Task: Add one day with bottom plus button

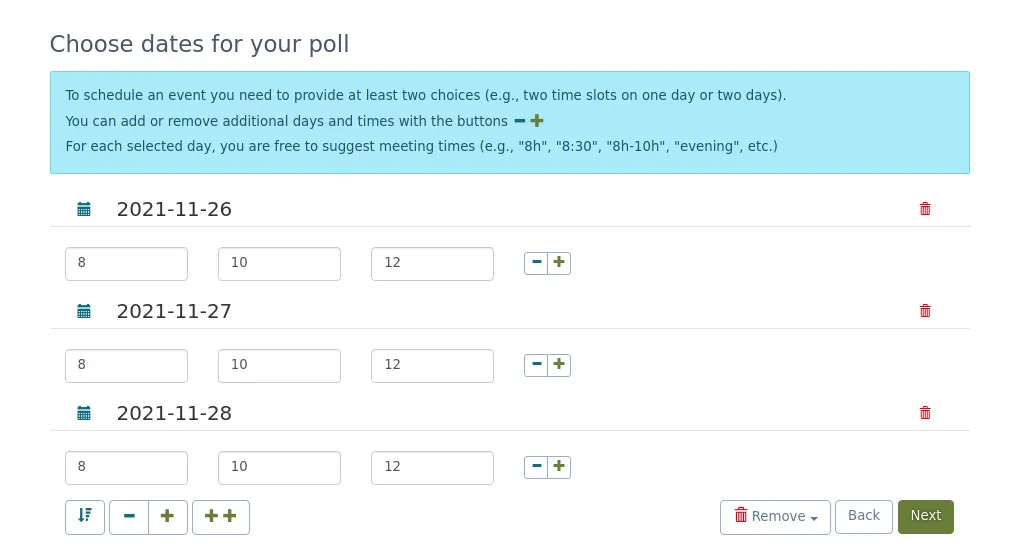Action: point(168,517)
